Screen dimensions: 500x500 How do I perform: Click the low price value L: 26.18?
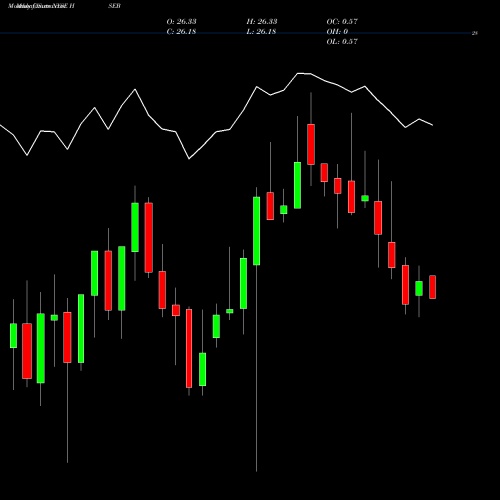point(262,32)
